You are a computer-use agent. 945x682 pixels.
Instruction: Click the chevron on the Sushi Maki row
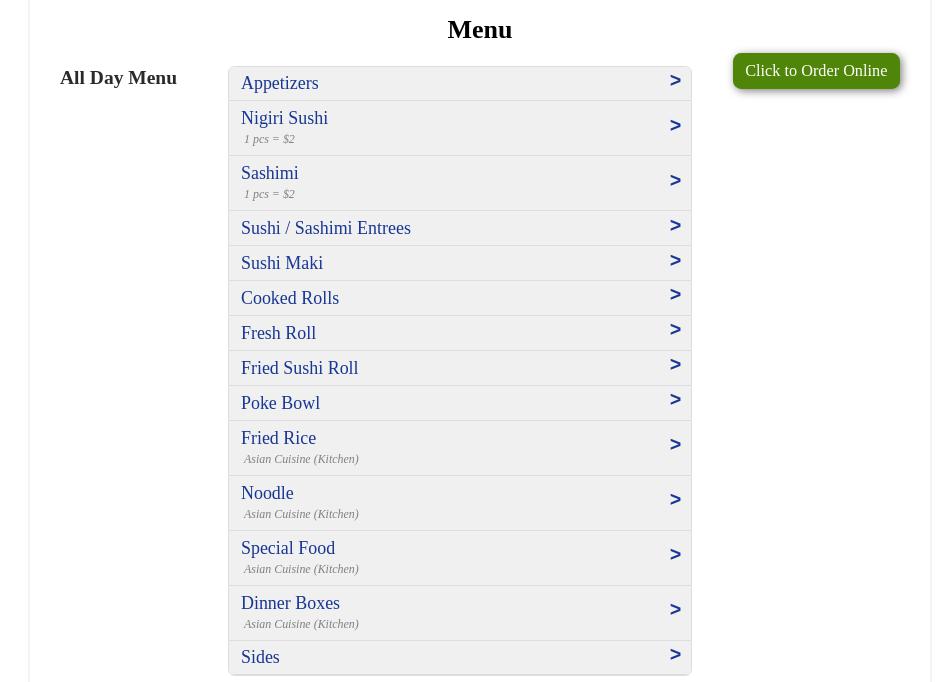[675, 261]
